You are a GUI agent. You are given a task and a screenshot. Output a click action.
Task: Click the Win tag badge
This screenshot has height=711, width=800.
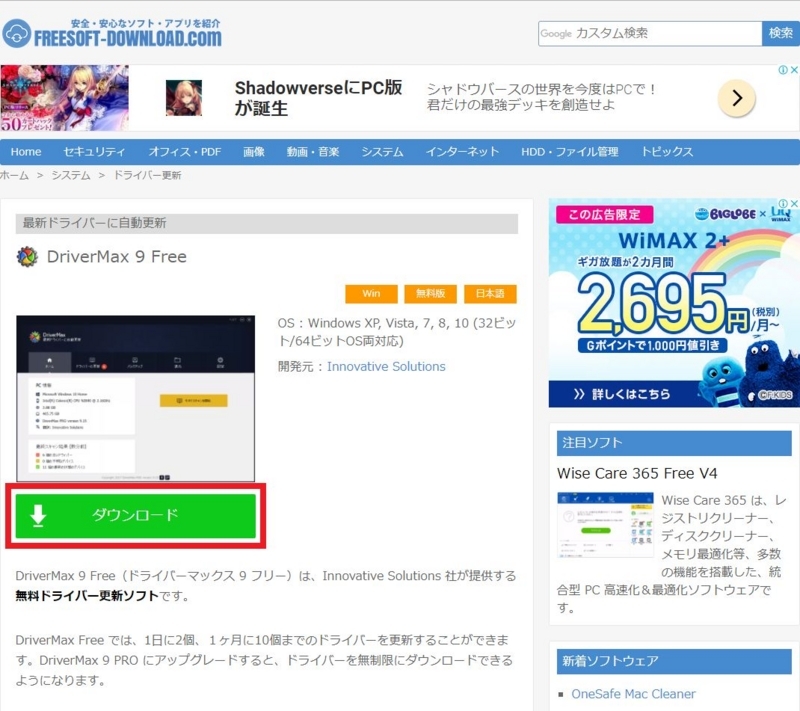click(x=371, y=294)
